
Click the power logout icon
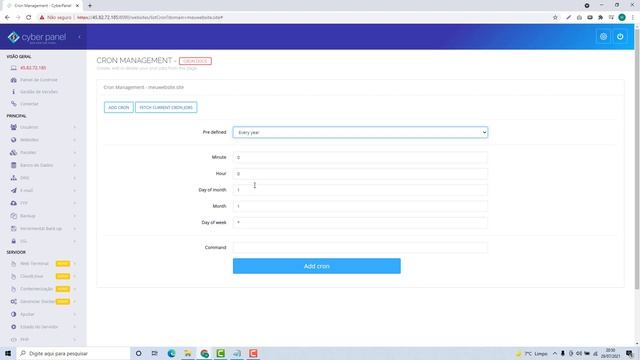(x=620, y=37)
